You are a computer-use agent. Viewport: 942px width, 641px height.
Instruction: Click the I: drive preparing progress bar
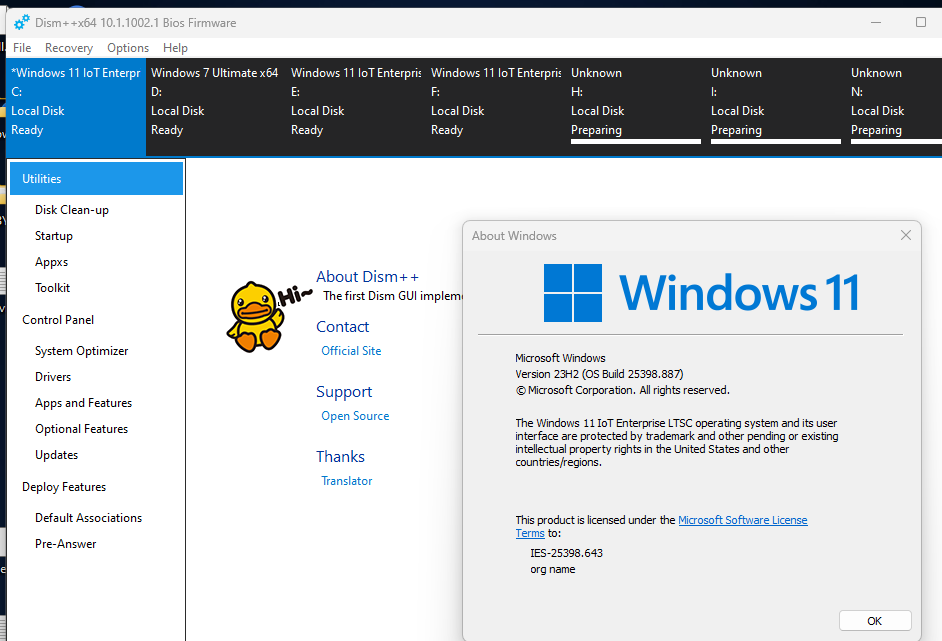[x=776, y=142]
